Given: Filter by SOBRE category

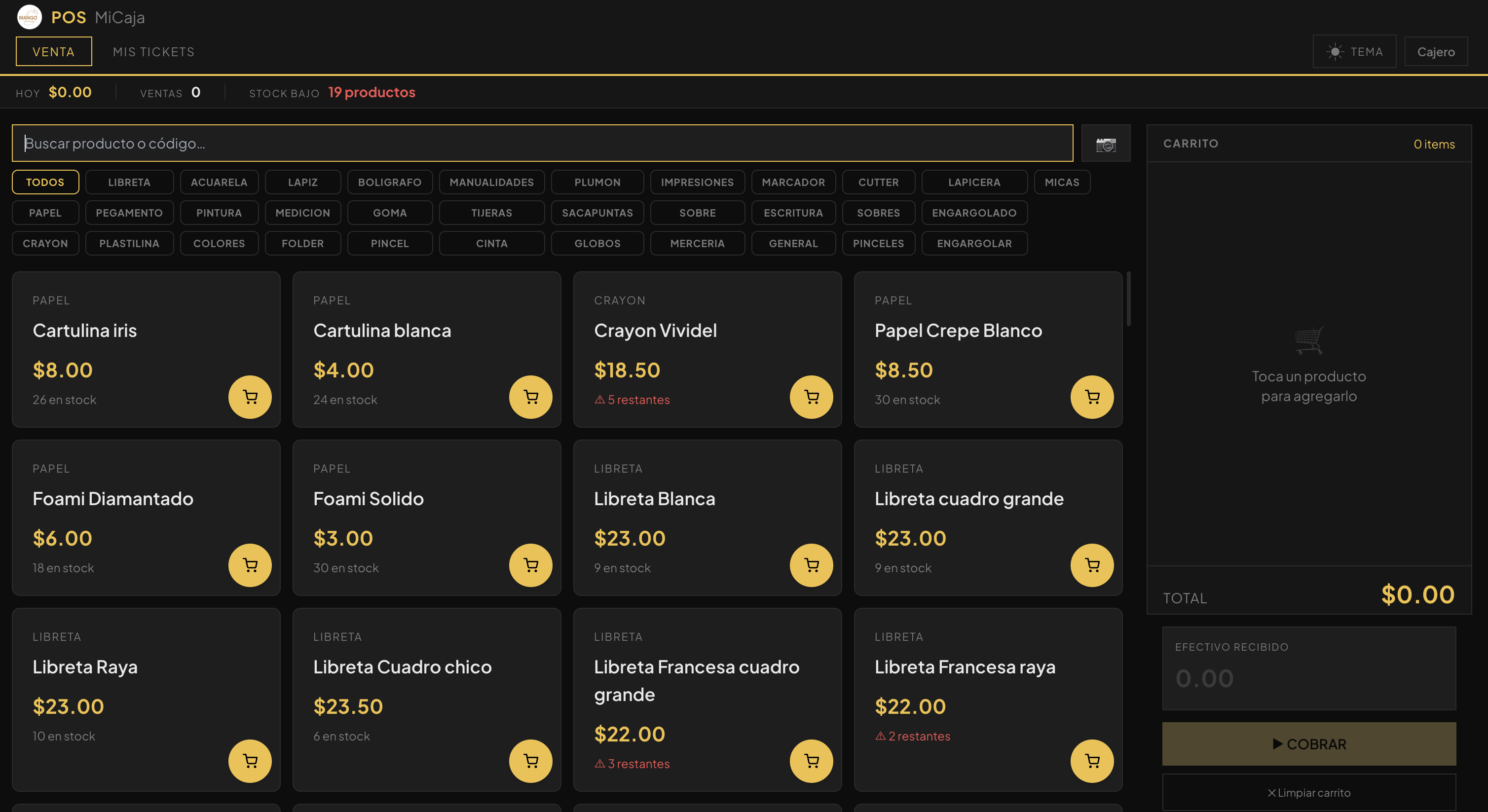Looking at the screenshot, I should (697, 213).
